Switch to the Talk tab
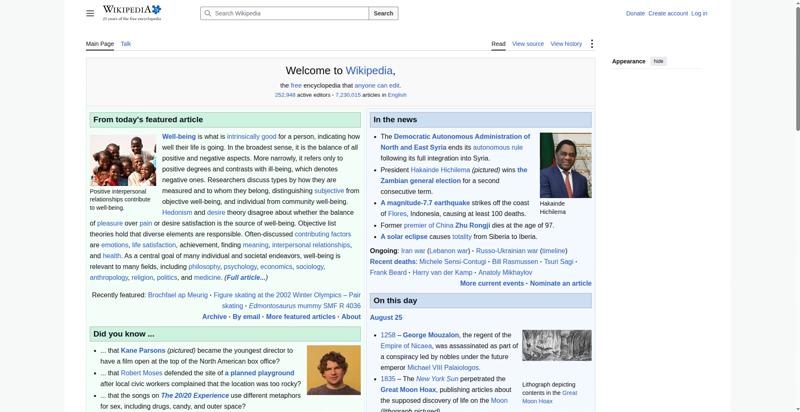This screenshot has height=412, width=800. (126, 44)
